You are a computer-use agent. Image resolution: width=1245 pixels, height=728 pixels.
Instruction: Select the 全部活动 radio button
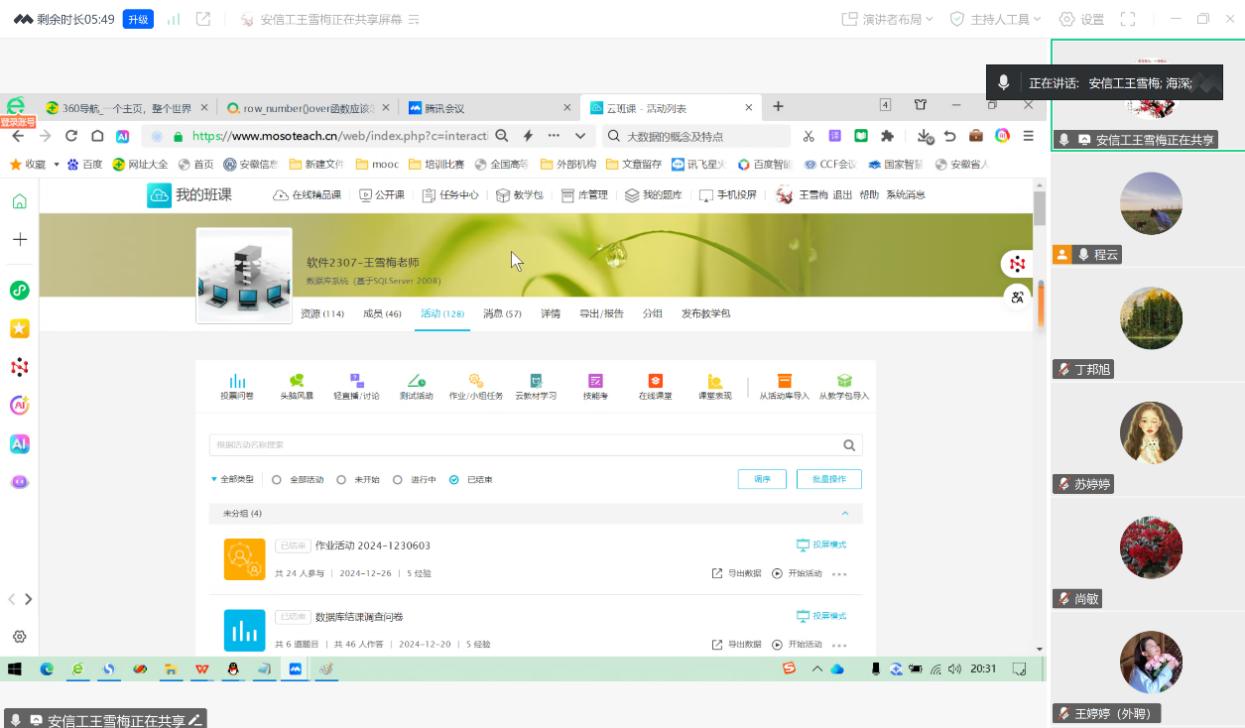tap(277, 480)
